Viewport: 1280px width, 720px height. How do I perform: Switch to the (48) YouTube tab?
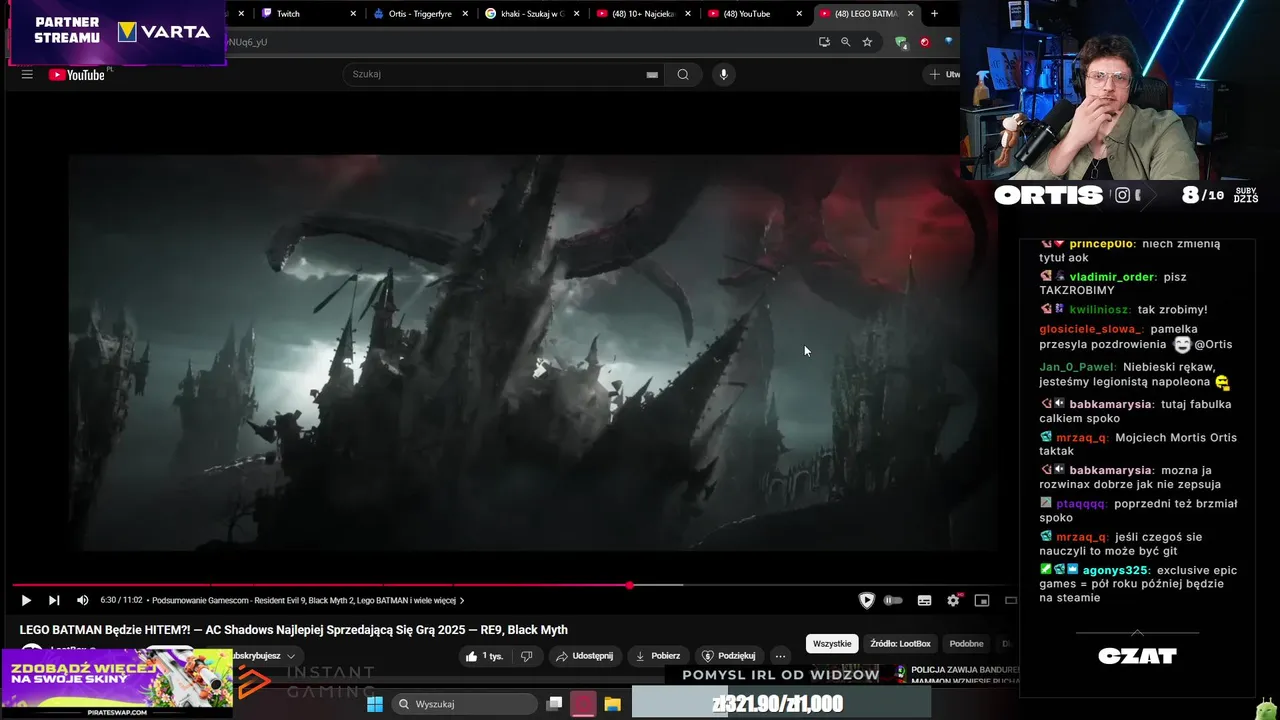click(x=755, y=14)
